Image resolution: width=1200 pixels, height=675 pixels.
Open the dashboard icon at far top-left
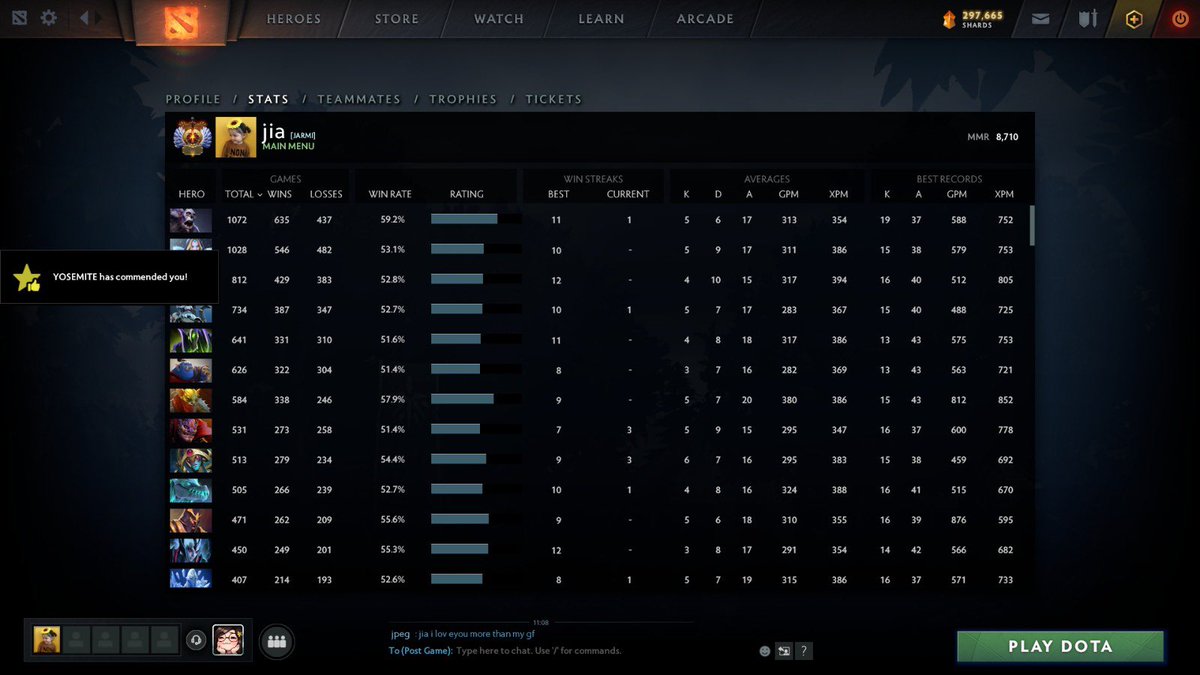(x=20, y=18)
